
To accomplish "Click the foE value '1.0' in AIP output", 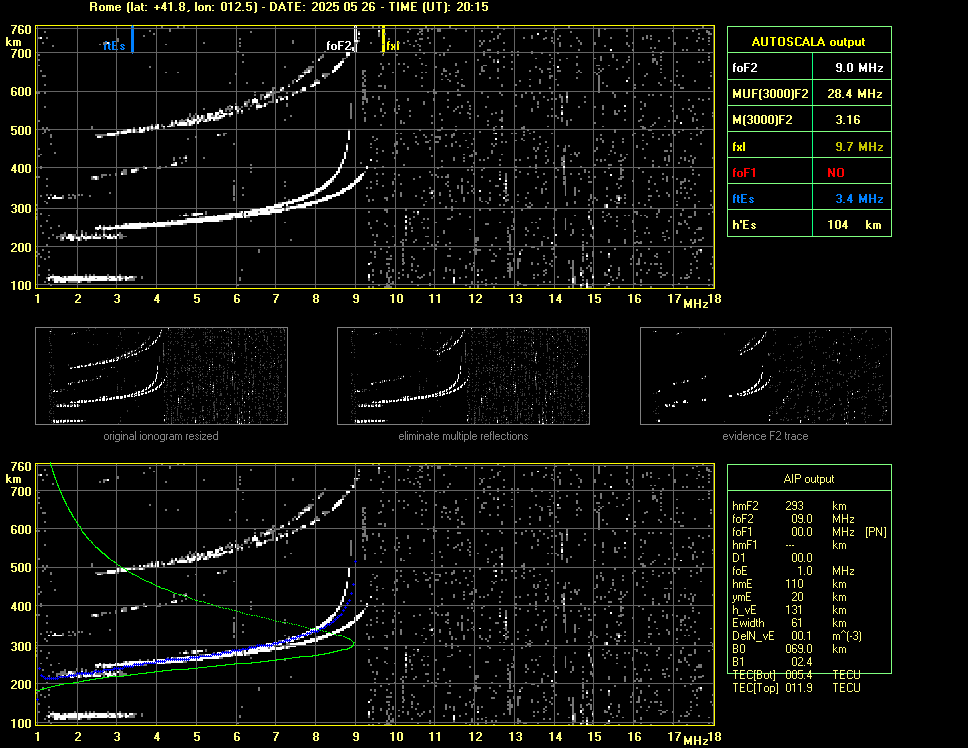I will [x=804, y=571].
